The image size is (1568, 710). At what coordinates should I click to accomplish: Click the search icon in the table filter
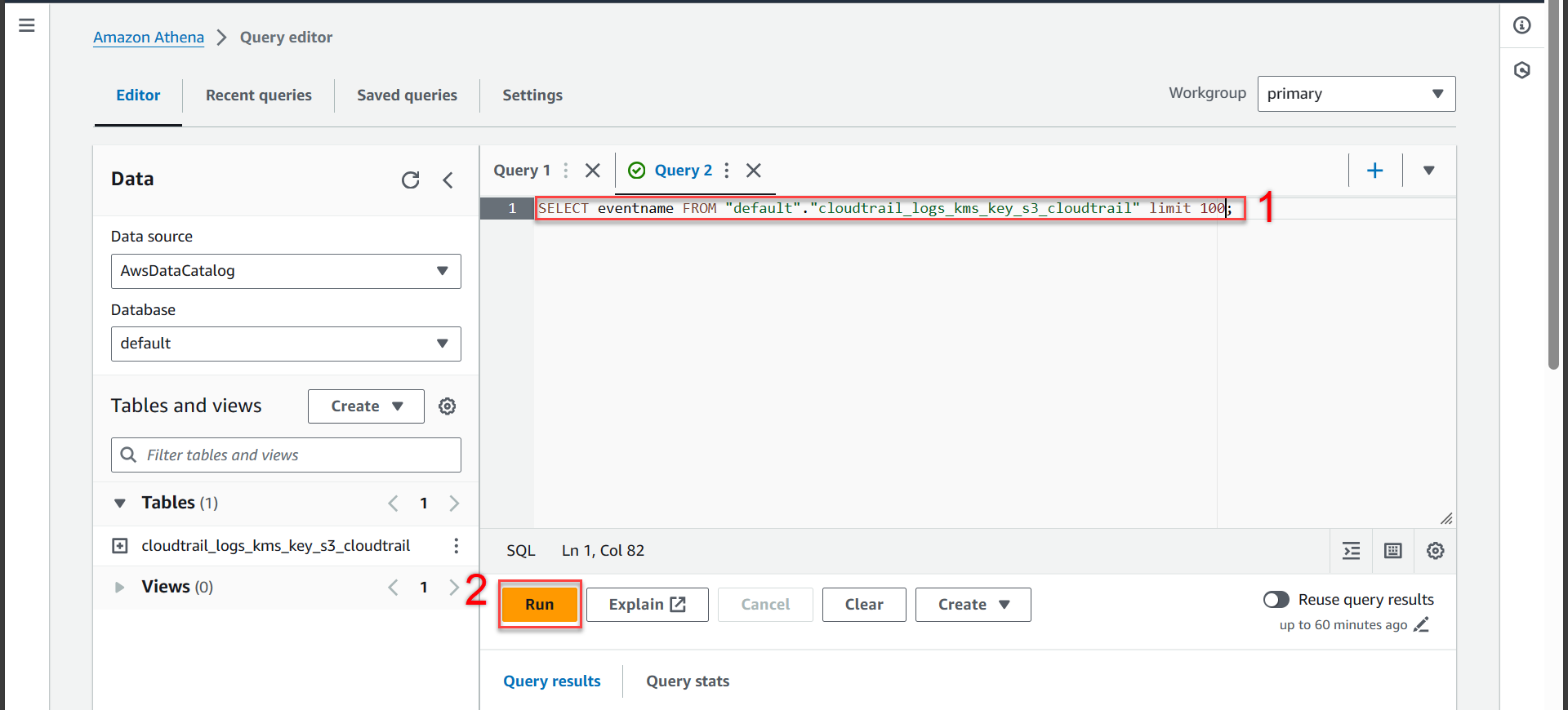(128, 455)
